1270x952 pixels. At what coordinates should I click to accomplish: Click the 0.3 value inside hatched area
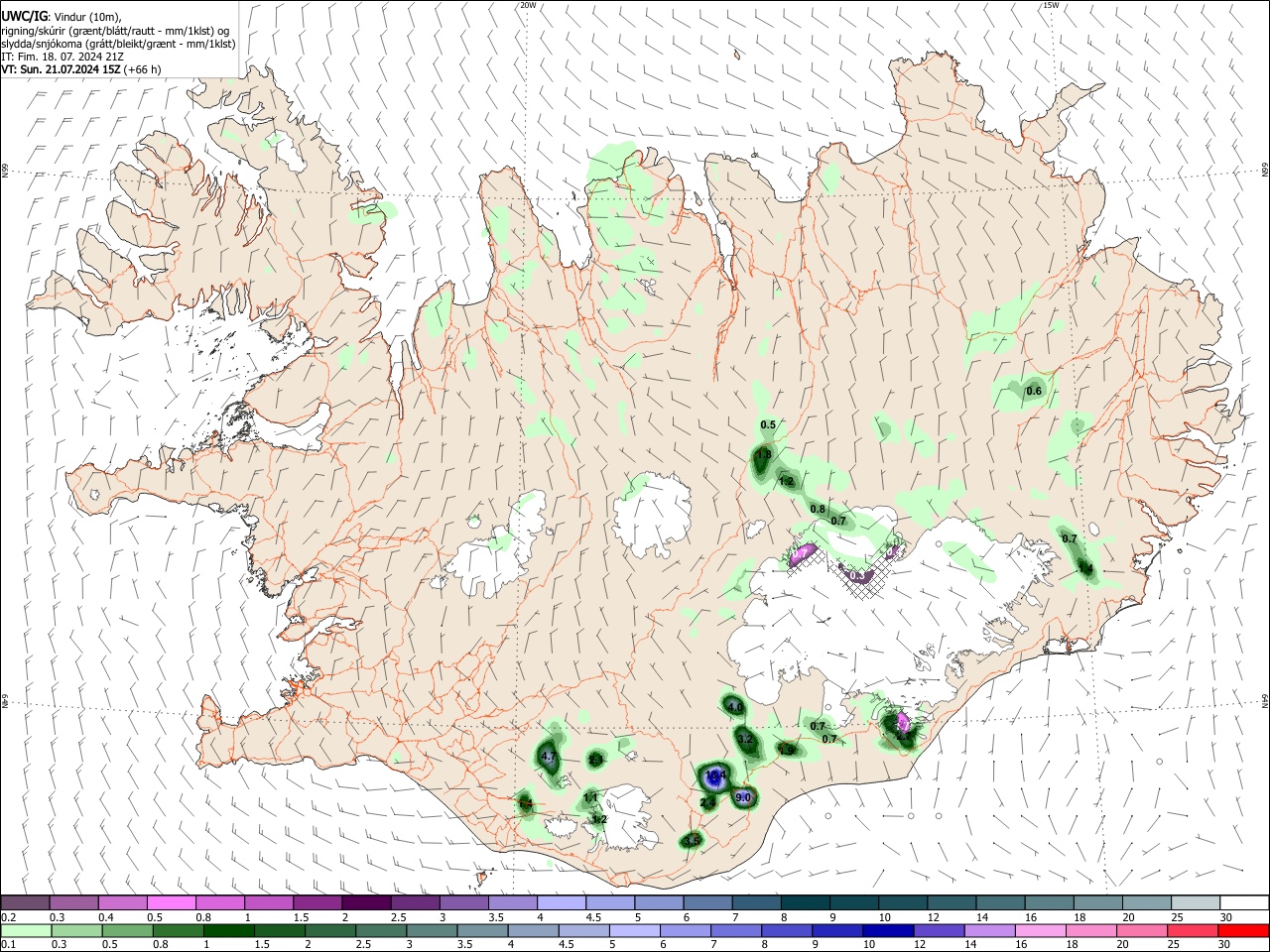tap(857, 575)
